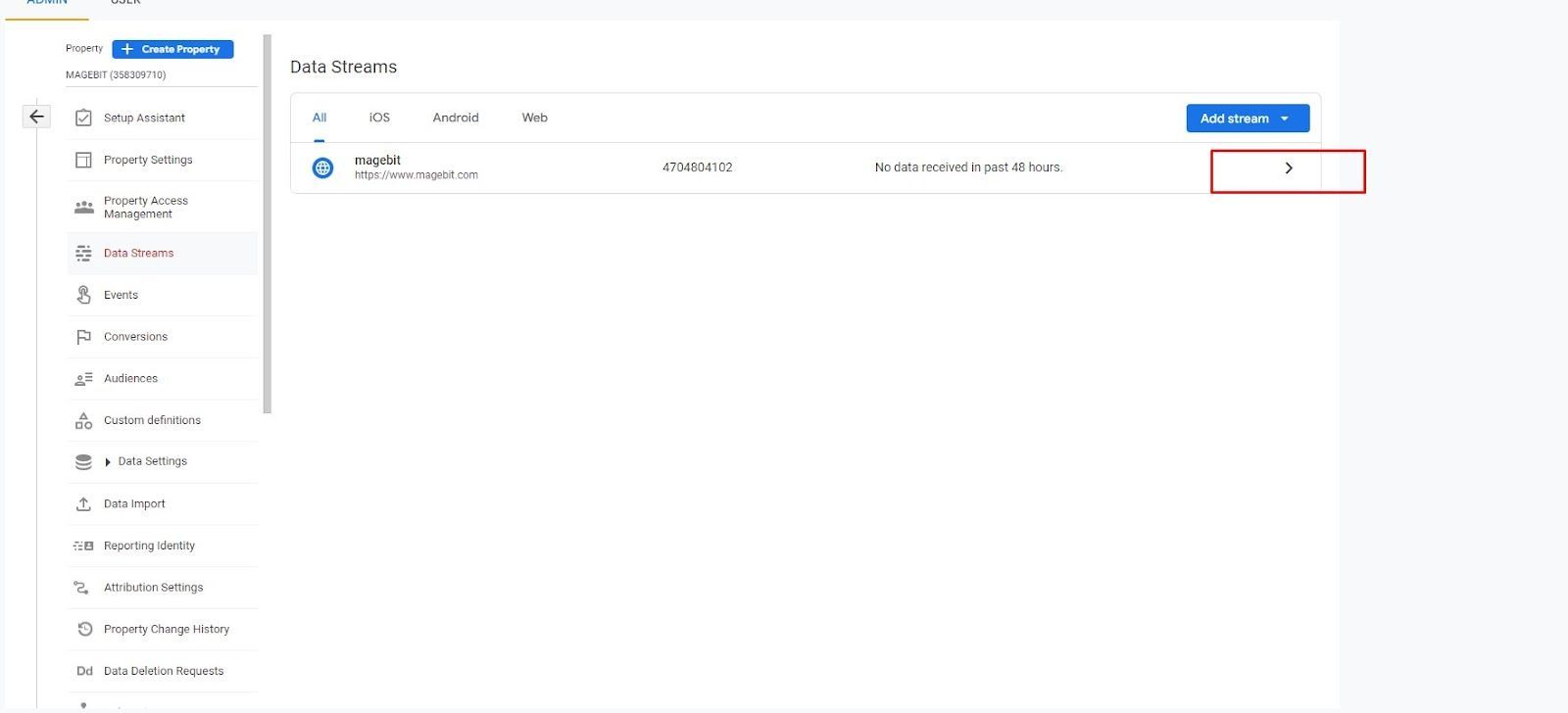Open the Conversions settings page
Image resolution: width=1568 pixels, height=713 pixels.
[135, 337]
